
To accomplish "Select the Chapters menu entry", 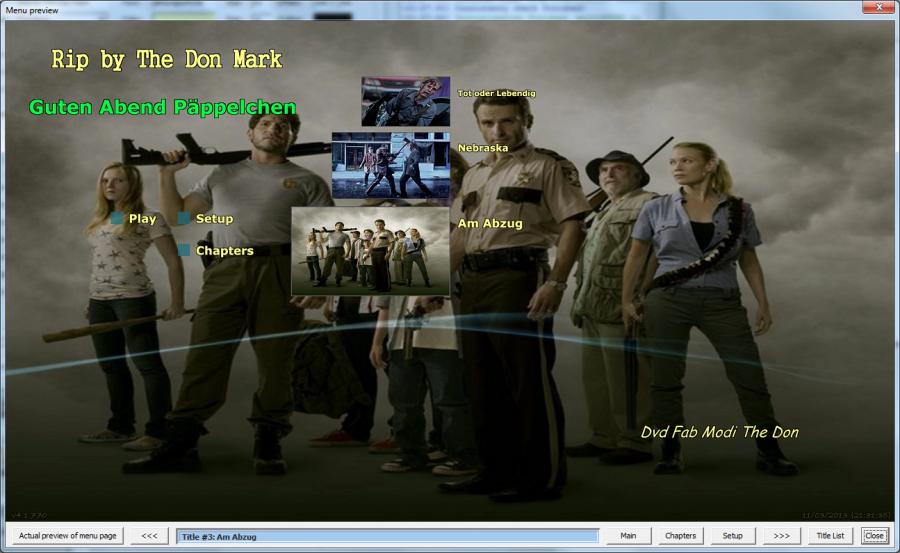I will (224, 251).
